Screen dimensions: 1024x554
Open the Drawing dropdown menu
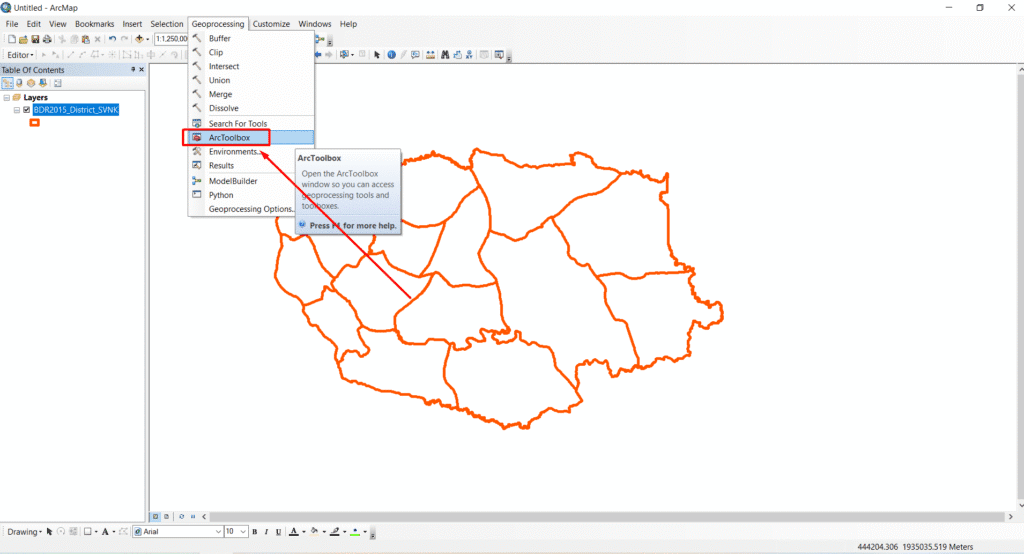coord(25,532)
